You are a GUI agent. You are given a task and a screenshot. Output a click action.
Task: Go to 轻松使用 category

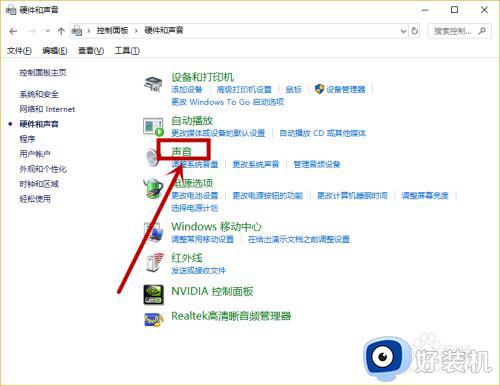pyautogui.click(x=35, y=199)
